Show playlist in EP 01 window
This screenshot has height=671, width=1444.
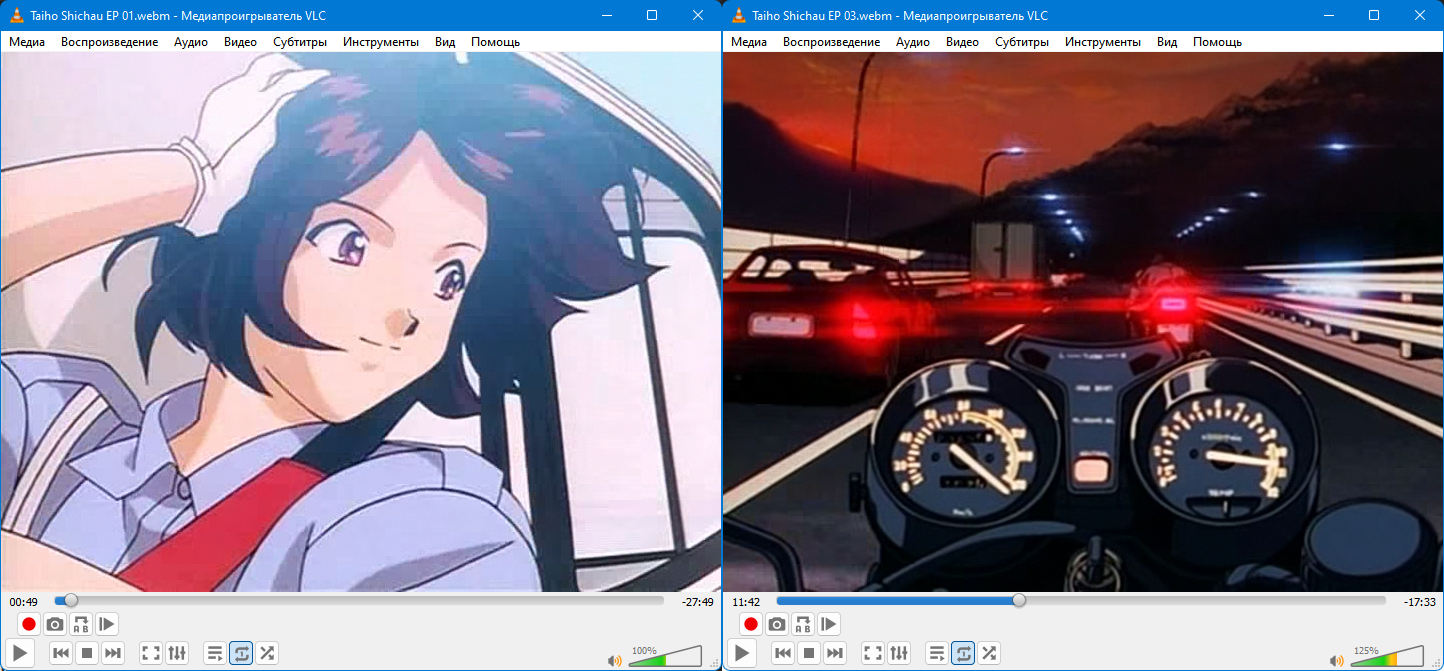215,653
